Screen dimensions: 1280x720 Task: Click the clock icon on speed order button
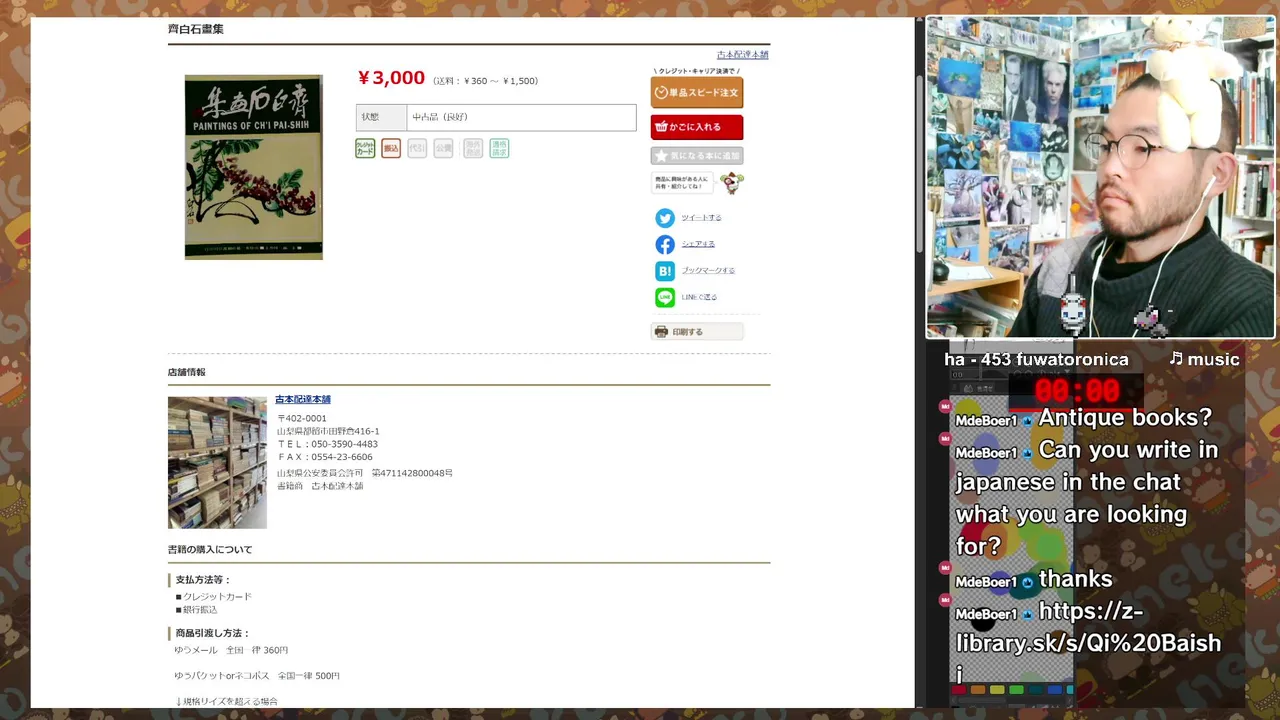[x=661, y=93]
